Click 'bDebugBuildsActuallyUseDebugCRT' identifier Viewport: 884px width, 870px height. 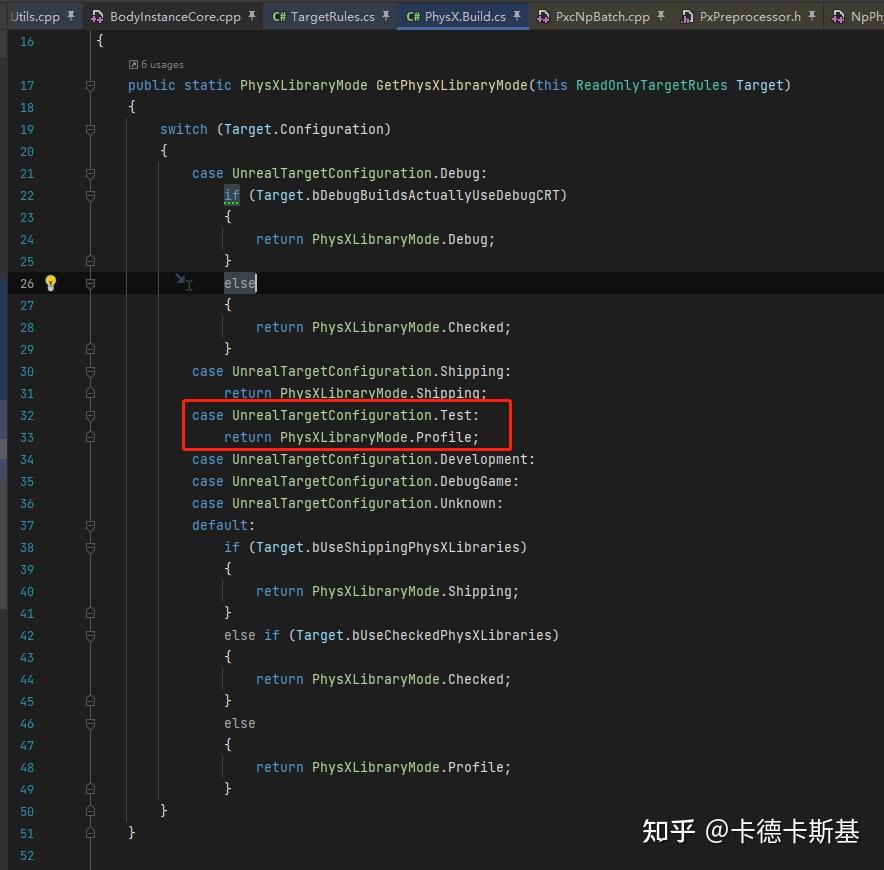[x=436, y=195]
